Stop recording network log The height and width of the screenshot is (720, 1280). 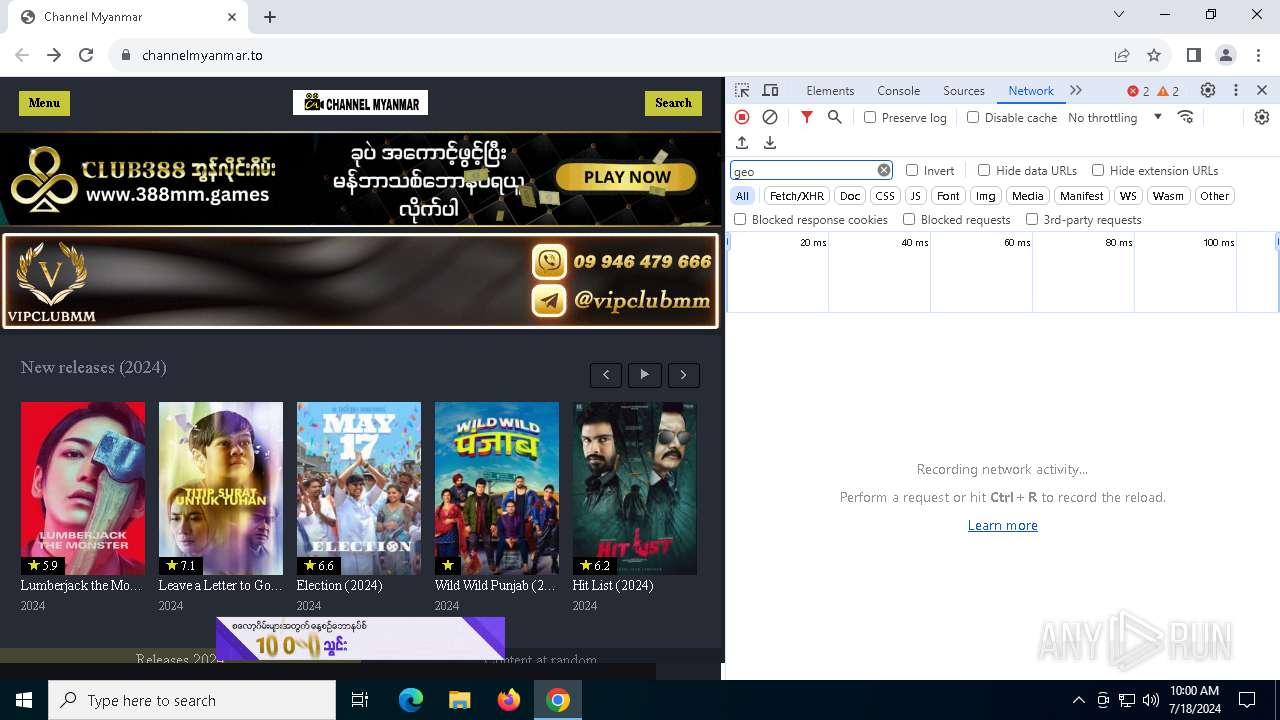click(x=742, y=117)
